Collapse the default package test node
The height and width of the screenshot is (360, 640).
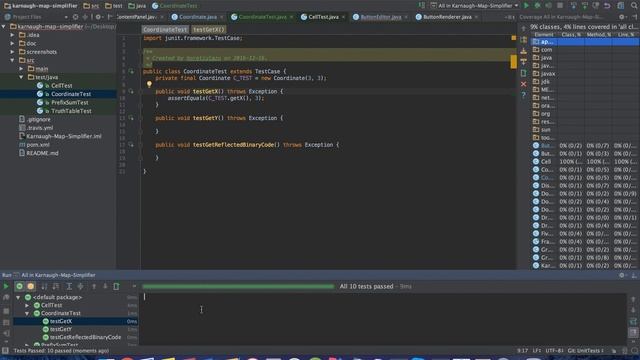[x=18, y=298]
